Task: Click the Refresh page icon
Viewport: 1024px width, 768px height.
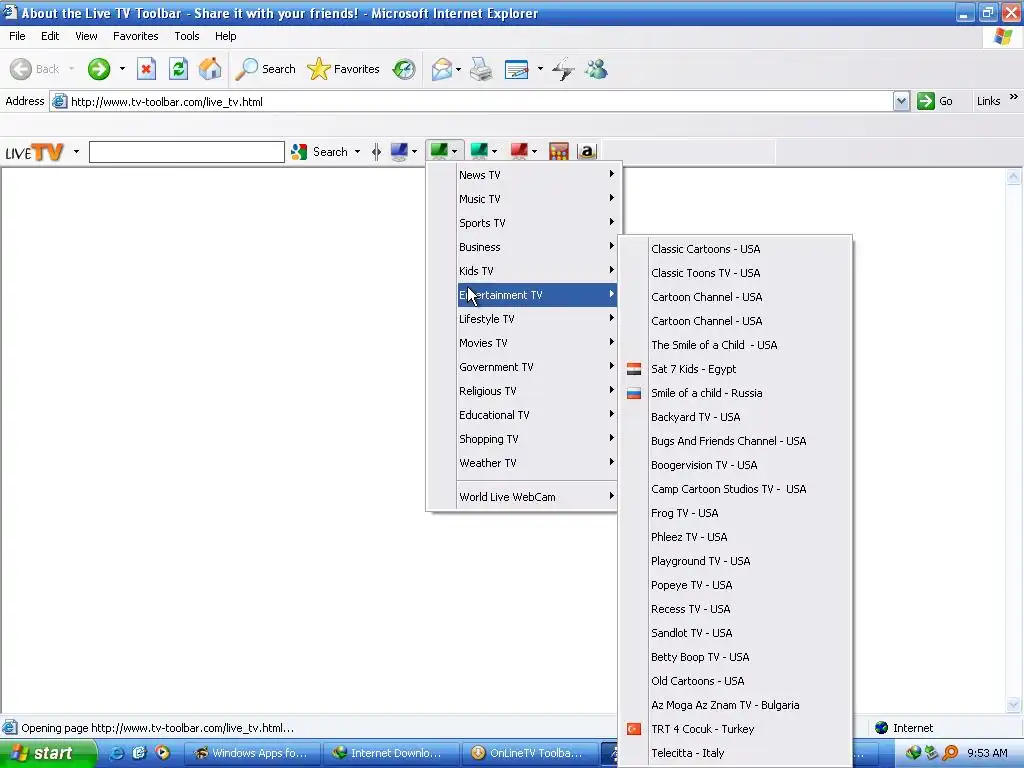Action: click(x=178, y=69)
